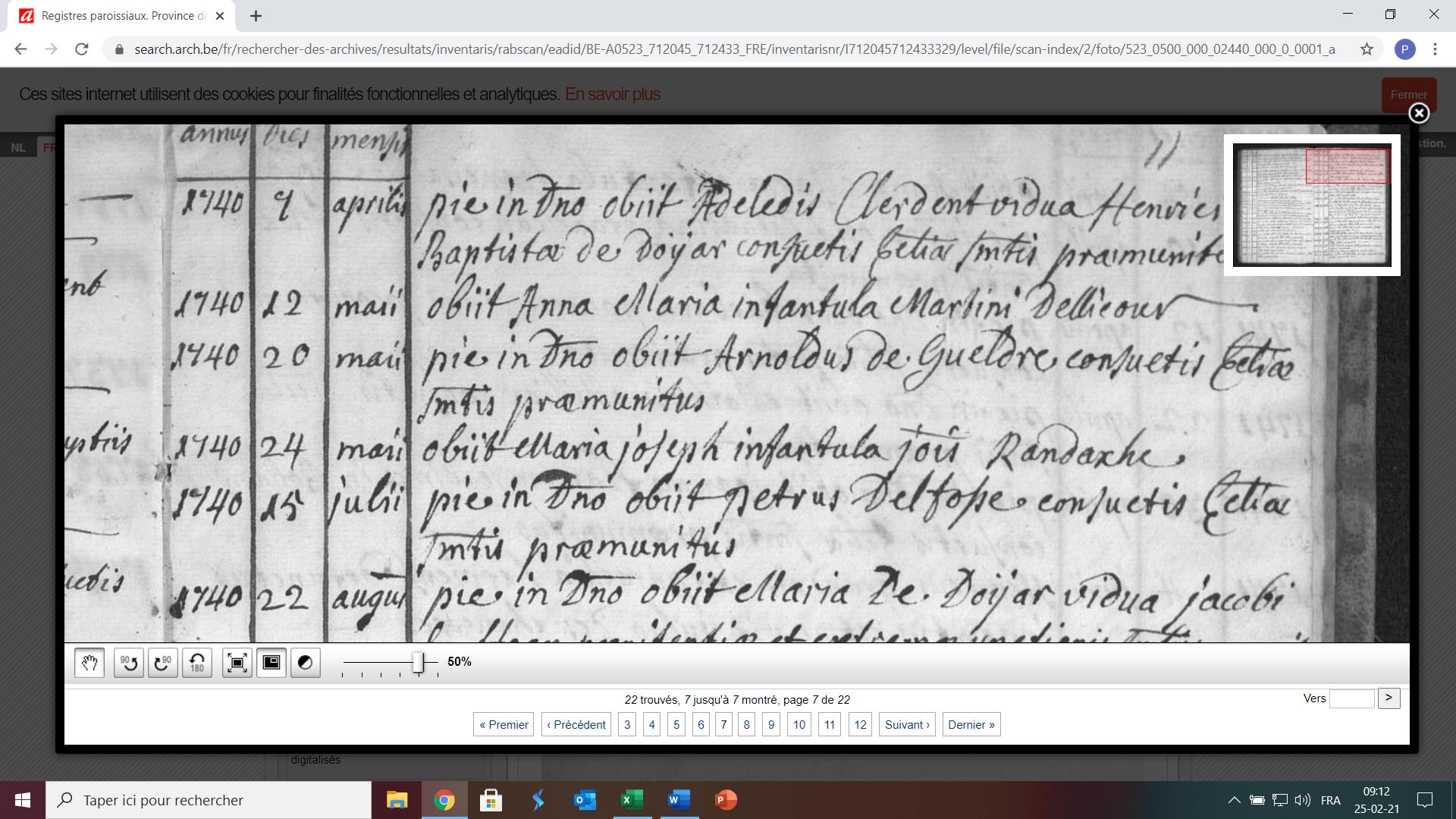This screenshot has height=819, width=1456.
Task: Close the image viewer overlay
Action: (x=1419, y=113)
